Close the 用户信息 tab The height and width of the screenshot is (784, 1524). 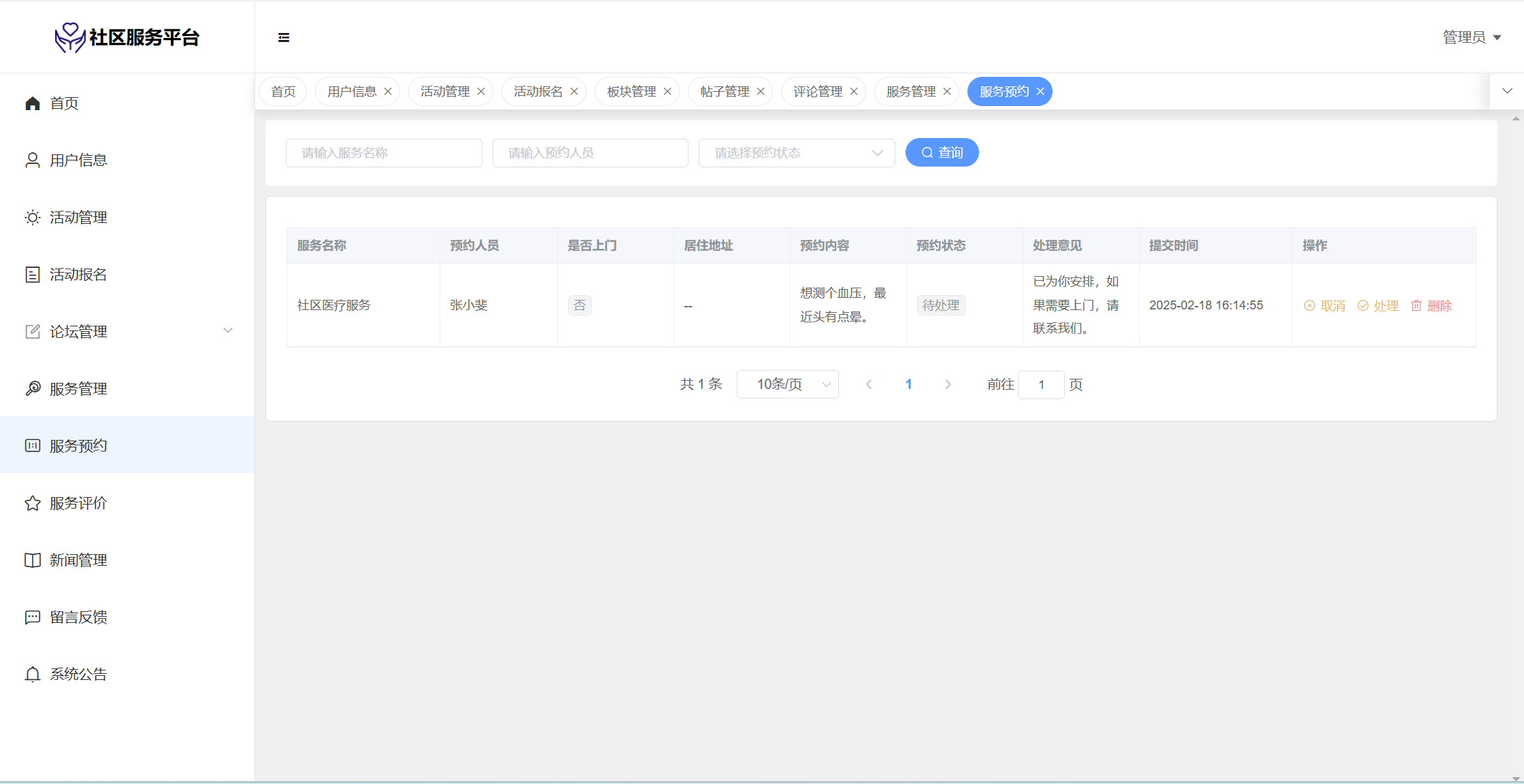(x=388, y=92)
